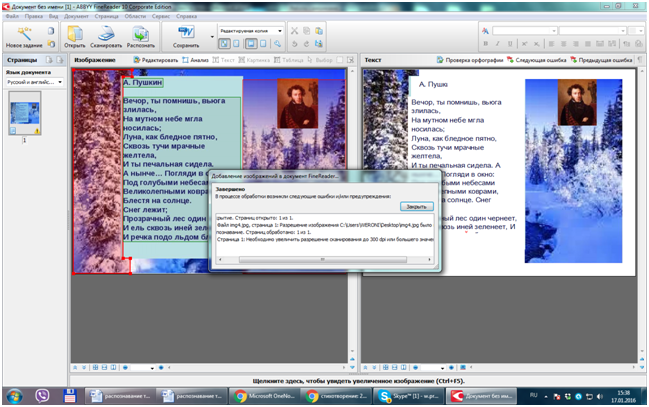The width and height of the screenshot is (649, 407).
Task: Click the paste clipboard icon in toolbar
Action: click(319, 31)
